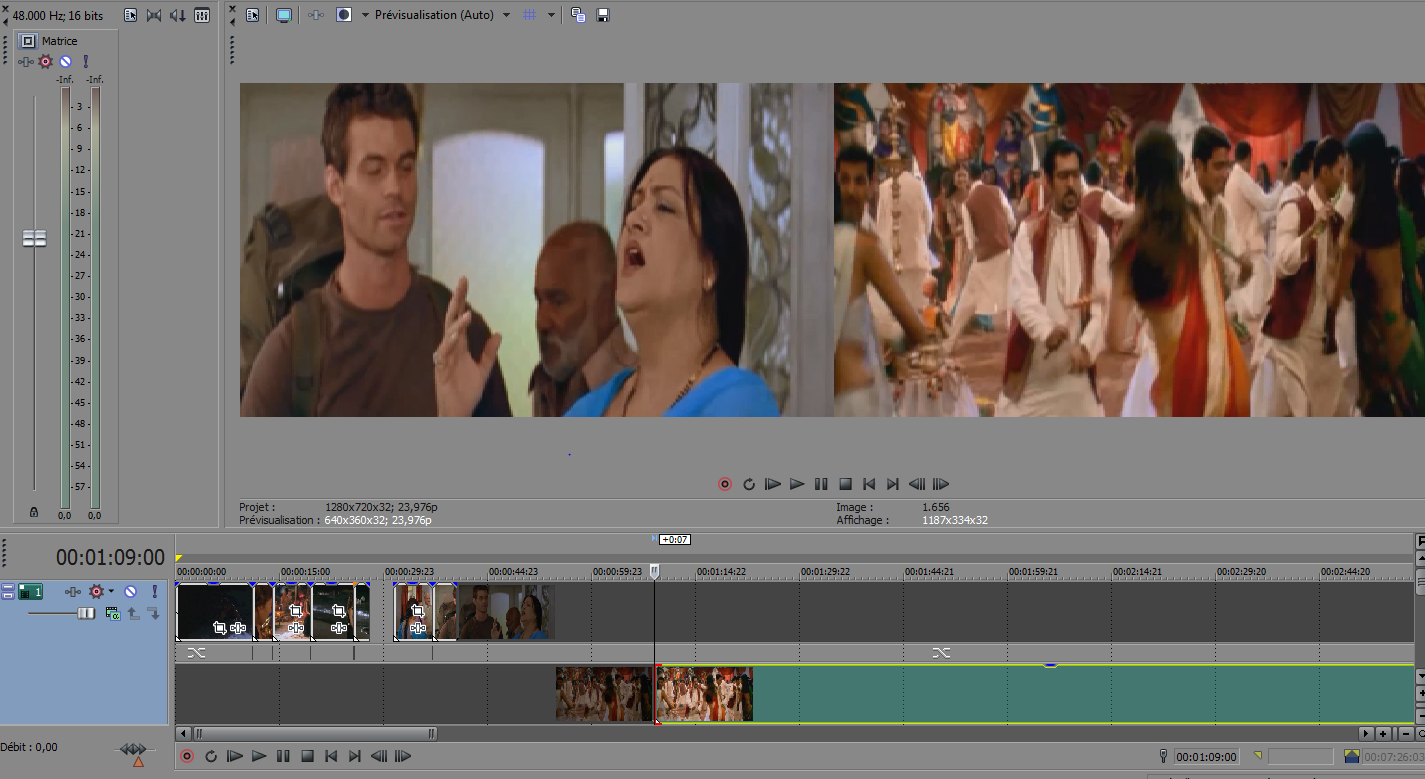
Task: Open event FX on the first timeline clip
Action: click(x=238, y=628)
